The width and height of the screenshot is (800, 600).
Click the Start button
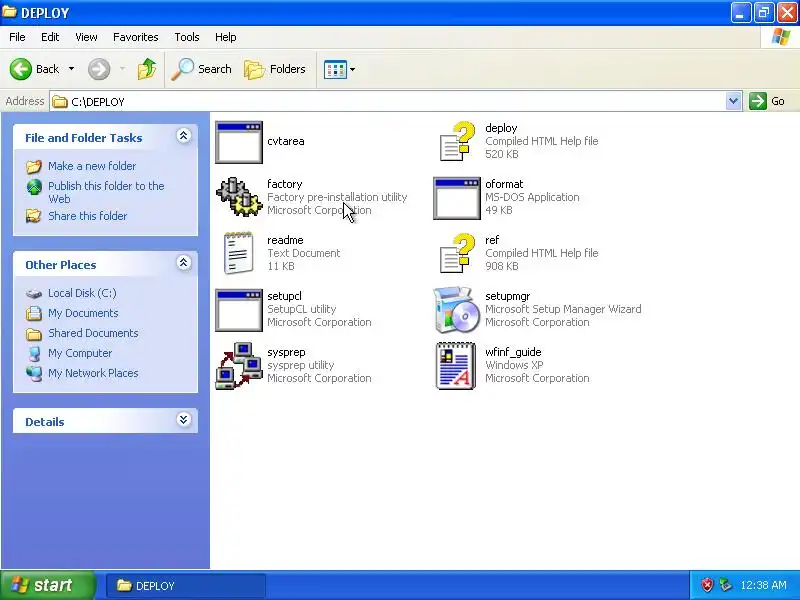point(48,585)
